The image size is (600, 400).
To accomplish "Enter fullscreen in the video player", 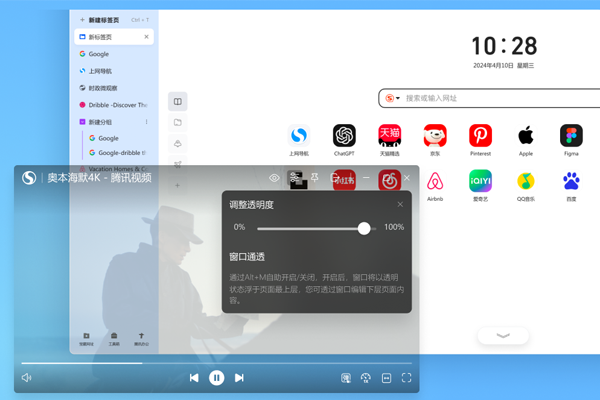I will click(406, 378).
